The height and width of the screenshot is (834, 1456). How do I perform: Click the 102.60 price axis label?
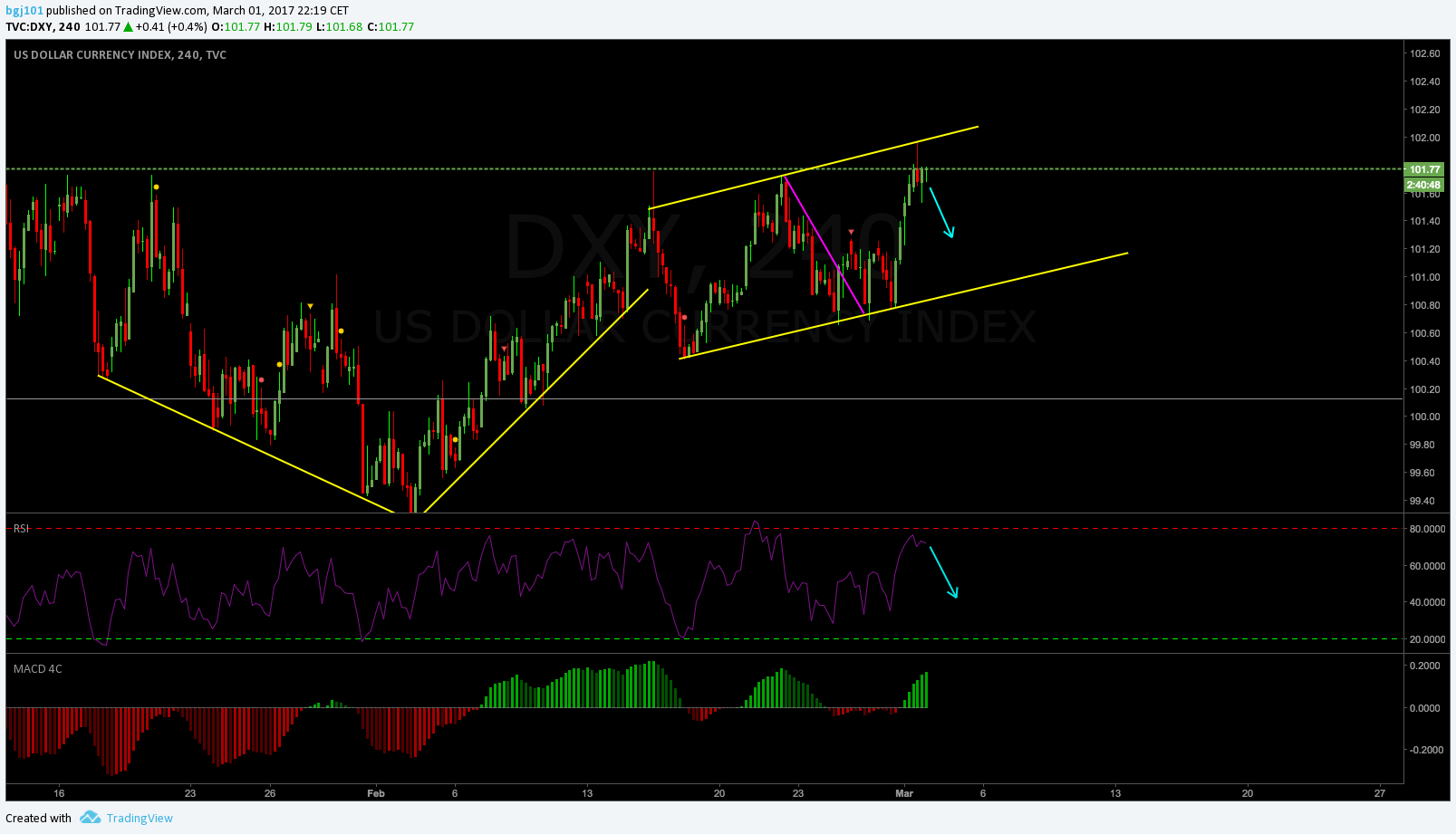[1424, 53]
